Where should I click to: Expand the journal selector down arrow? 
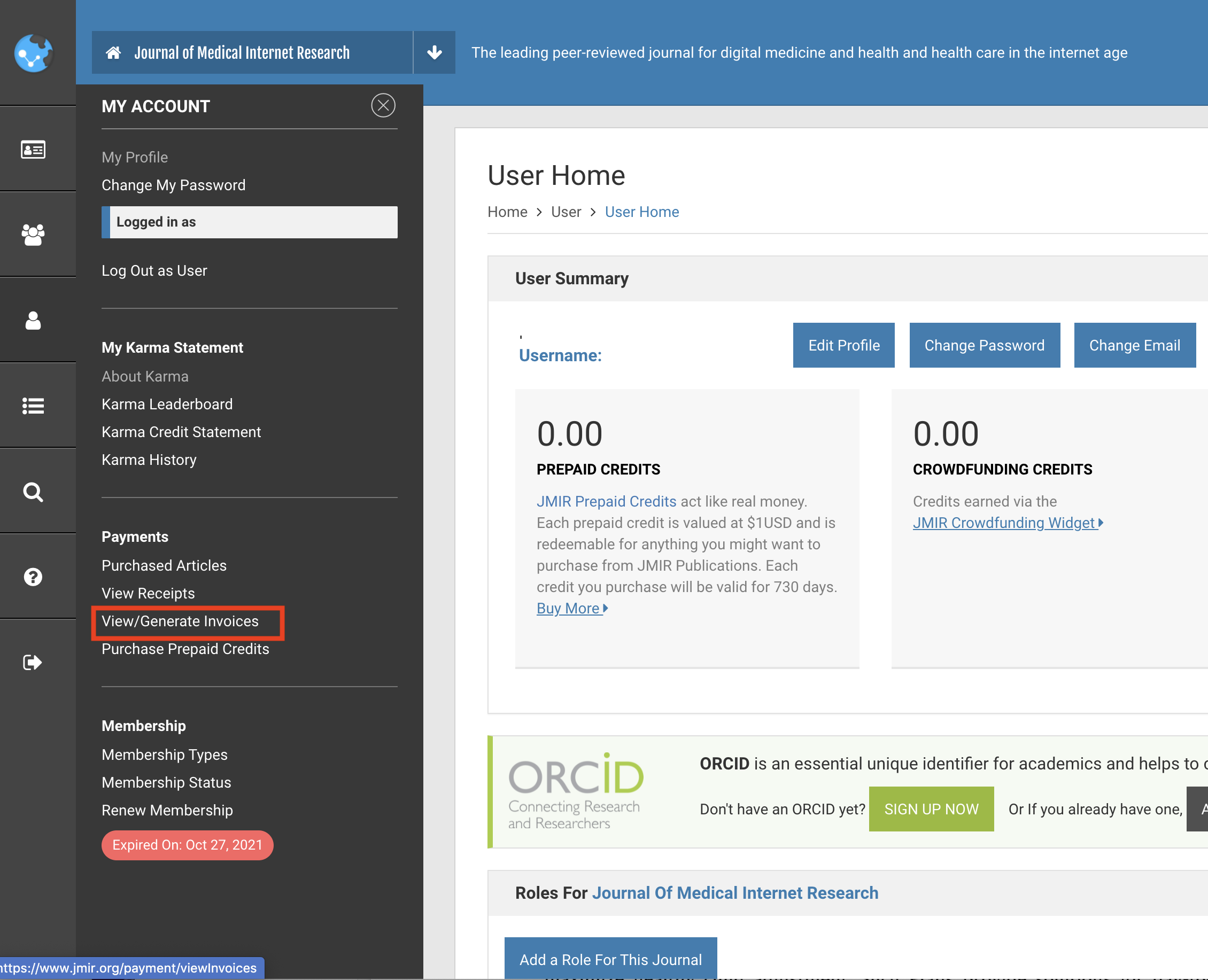435,52
